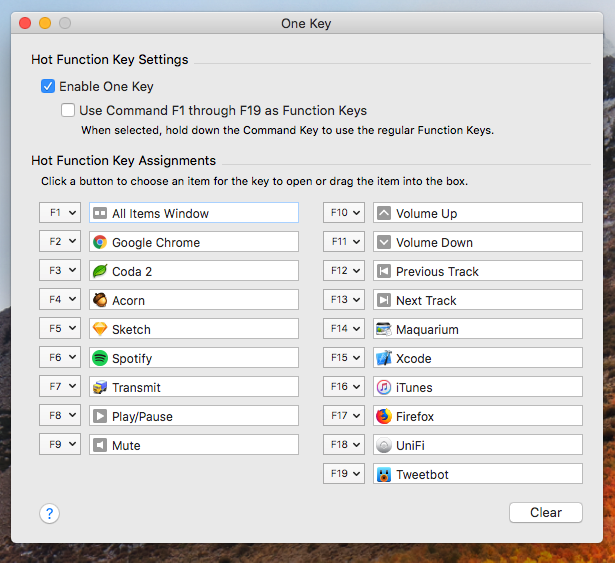Click the Google Chrome icon
Viewport: 615px width, 563px height.
coord(100,242)
